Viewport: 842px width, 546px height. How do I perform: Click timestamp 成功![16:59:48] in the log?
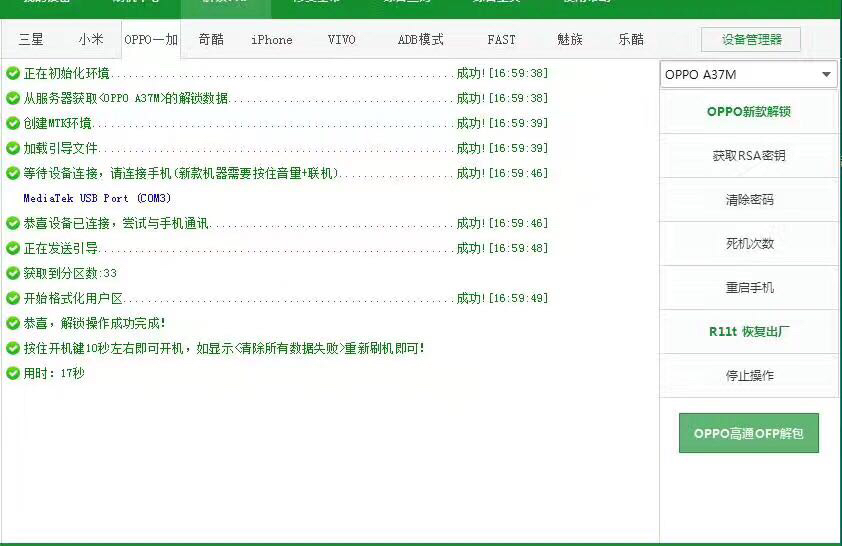[x=502, y=248]
